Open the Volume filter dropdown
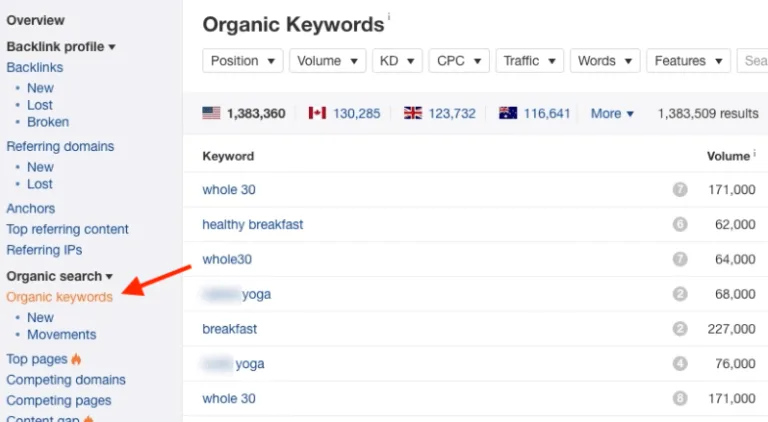This screenshot has width=768, height=422. pyautogui.click(x=327, y=61)
